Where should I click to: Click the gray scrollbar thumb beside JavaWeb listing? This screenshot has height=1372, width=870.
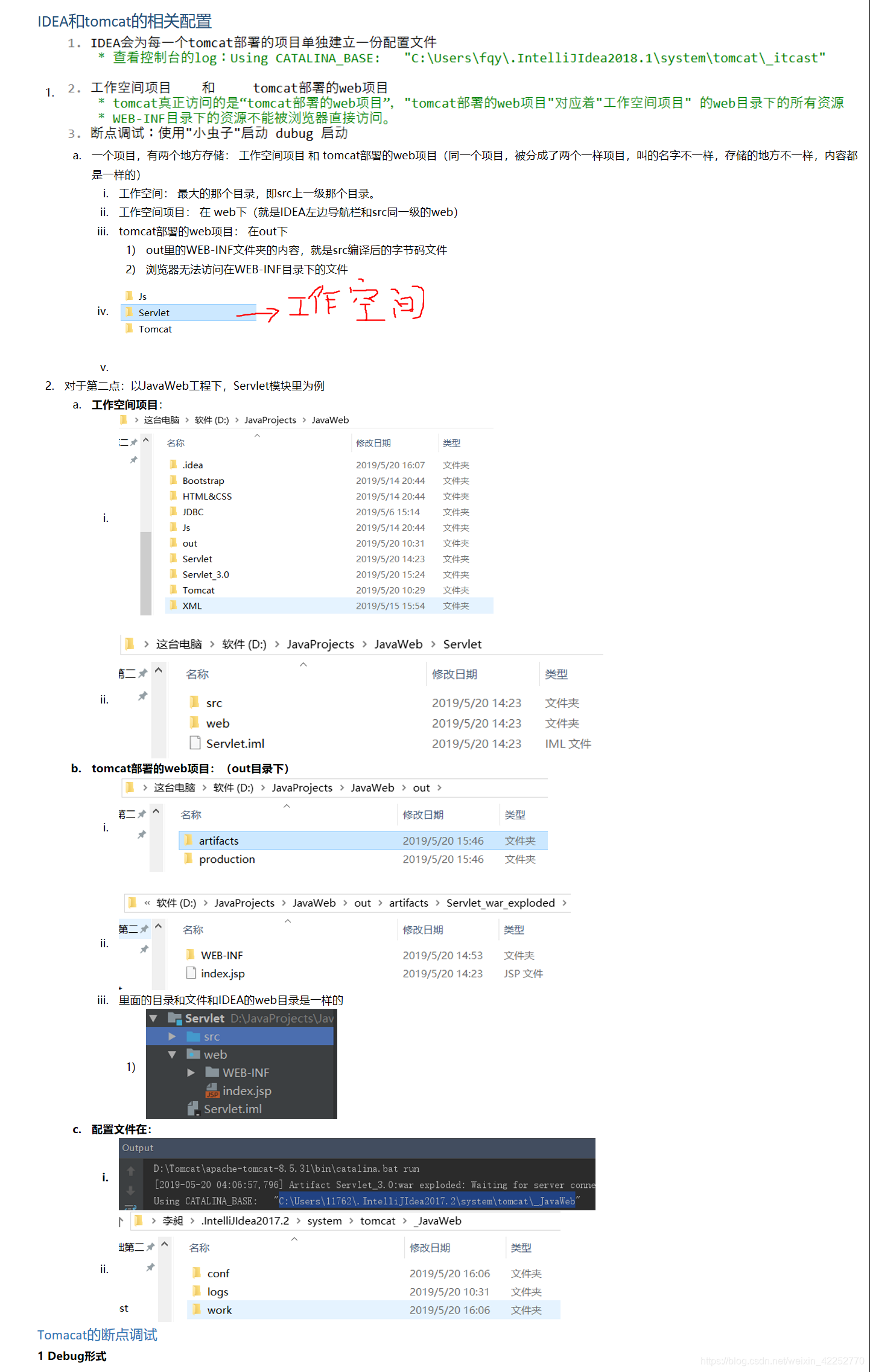click(146, 573)
